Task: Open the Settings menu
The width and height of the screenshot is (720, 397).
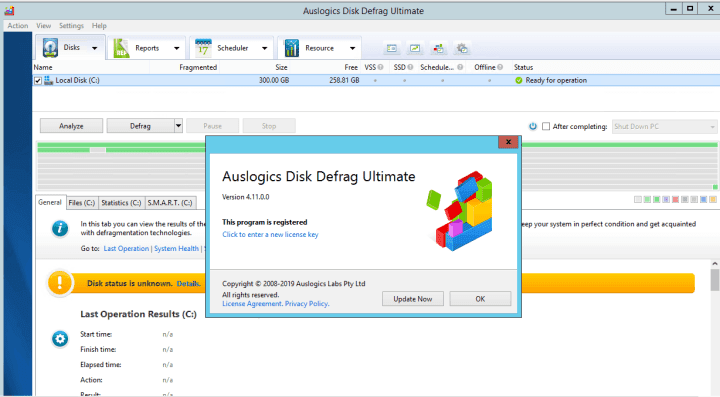Action: click(71, 26)
